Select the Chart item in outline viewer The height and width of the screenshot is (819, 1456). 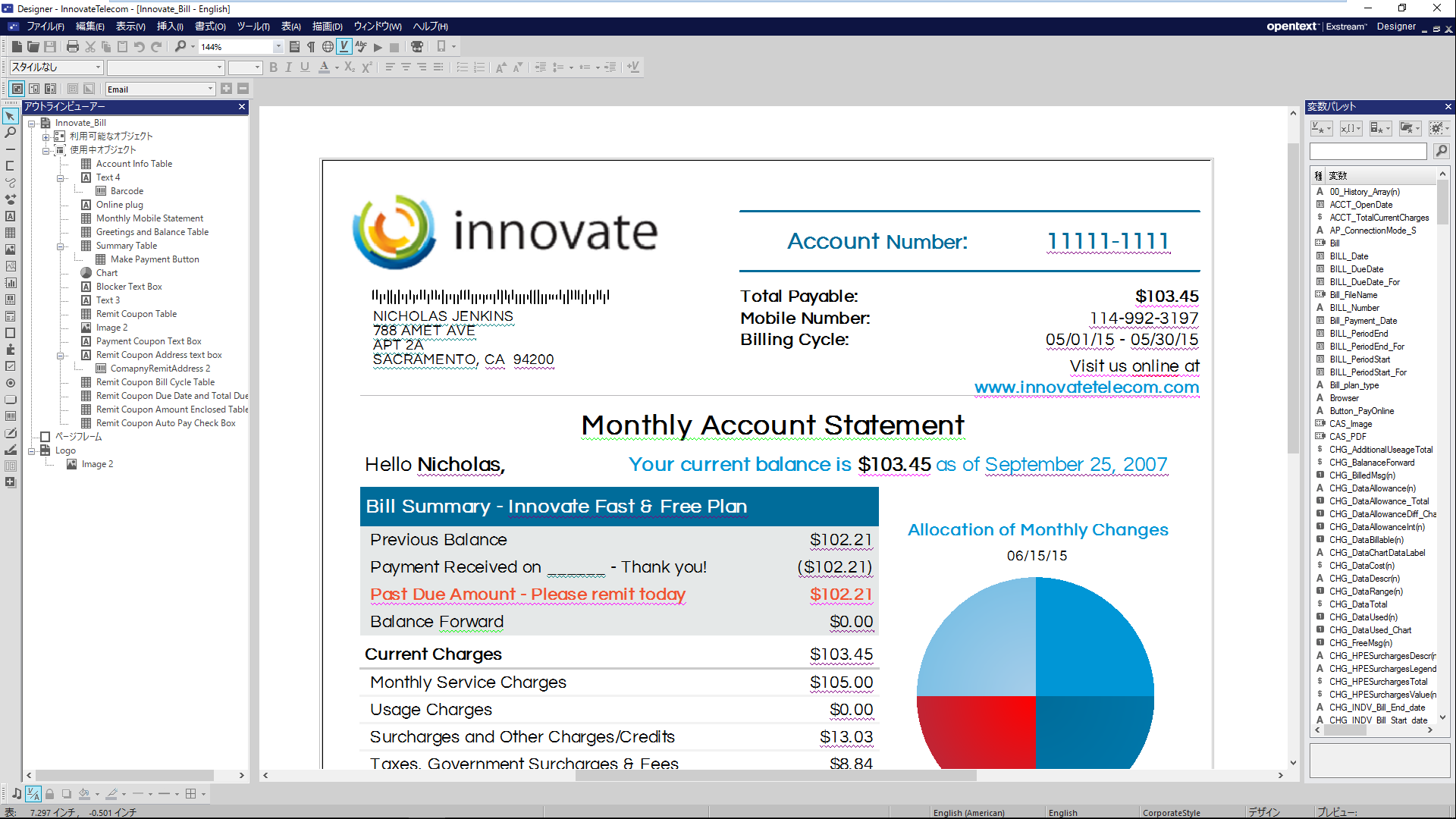[x=107, y=273]
